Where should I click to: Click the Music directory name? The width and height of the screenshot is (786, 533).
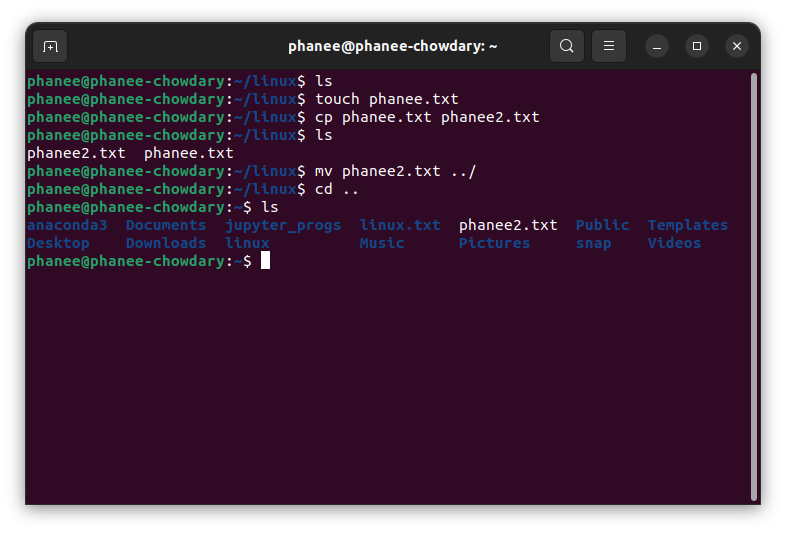(382, 243)
